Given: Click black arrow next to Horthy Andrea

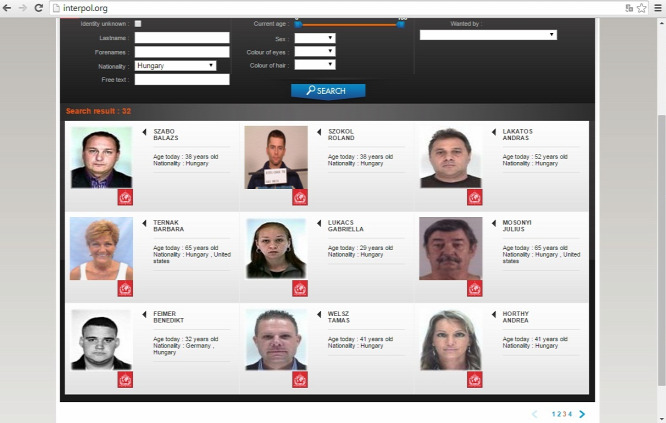Looking at the screenshot, I should 494,314.
